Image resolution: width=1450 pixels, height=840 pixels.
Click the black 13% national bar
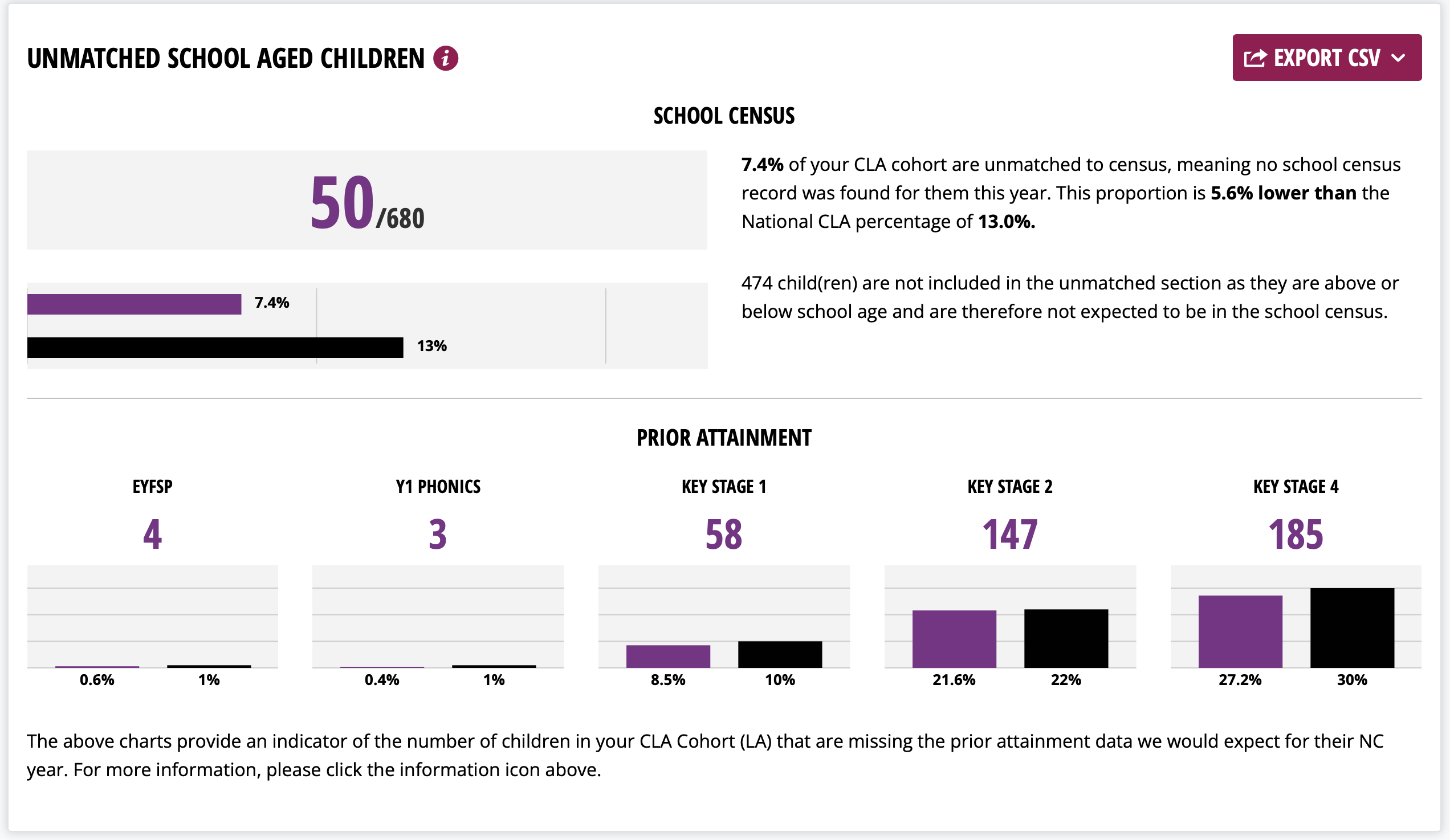(x=215, y=347)
